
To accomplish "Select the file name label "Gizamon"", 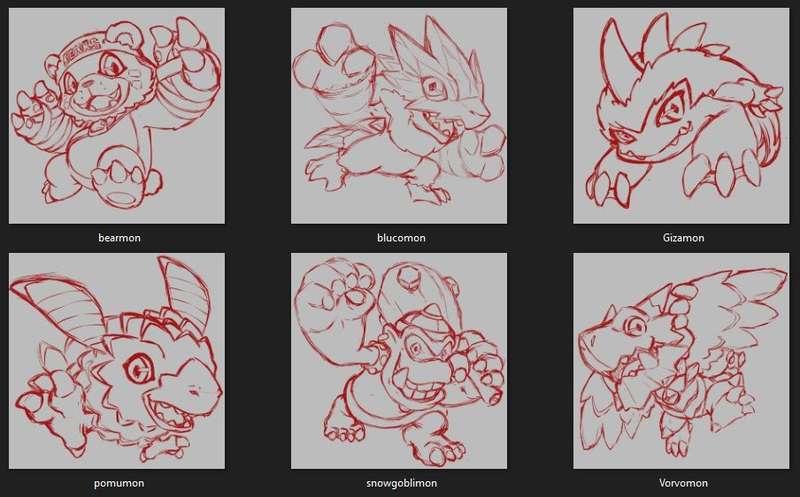I will [x=683, y=238].
